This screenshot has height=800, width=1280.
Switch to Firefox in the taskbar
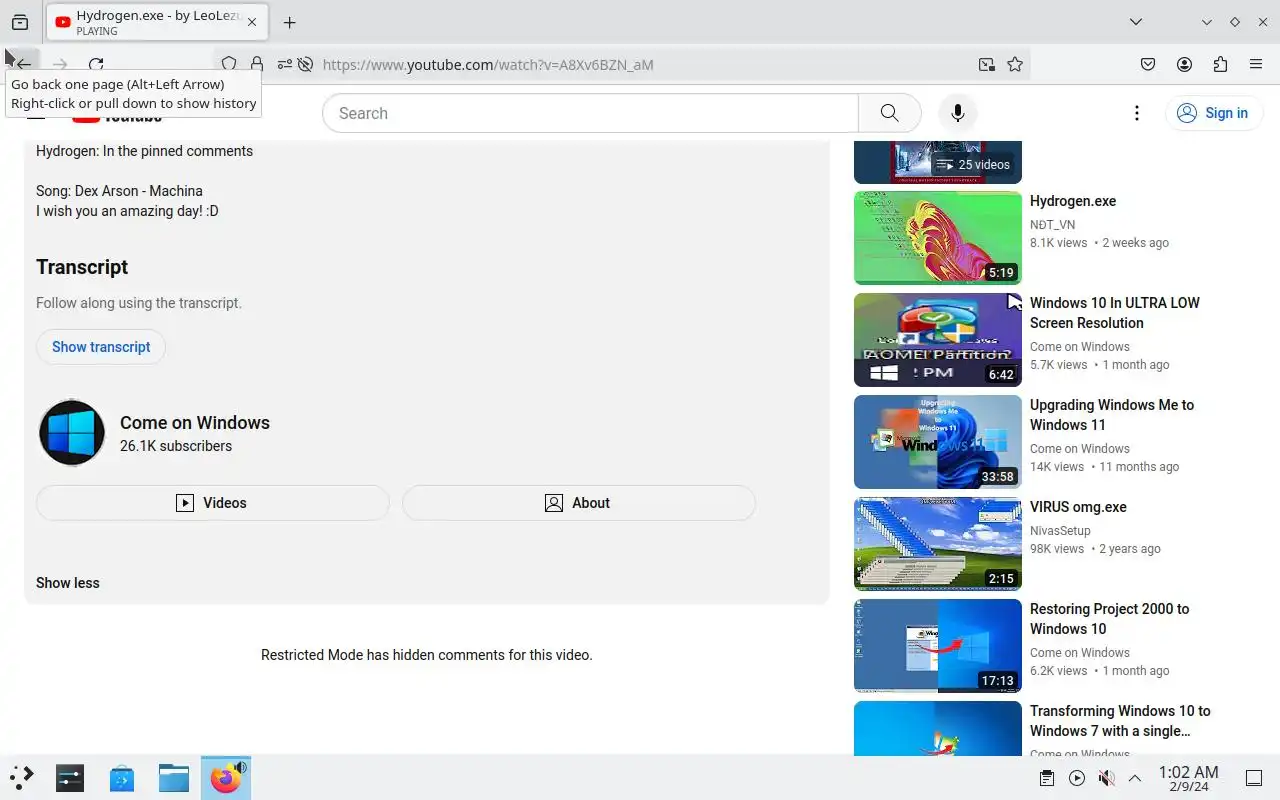[x=226, y=777]
